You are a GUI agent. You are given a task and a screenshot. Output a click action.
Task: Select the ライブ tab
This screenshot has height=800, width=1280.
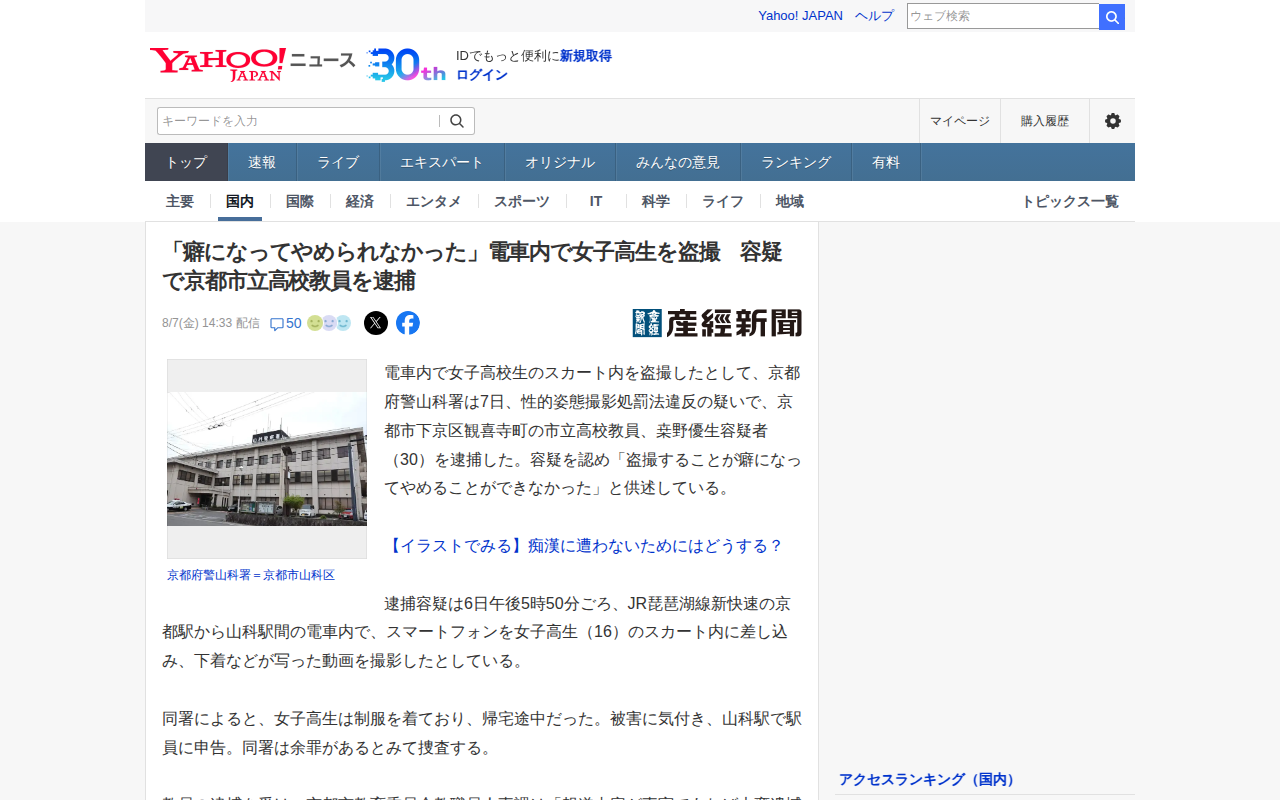click(338, 162)
